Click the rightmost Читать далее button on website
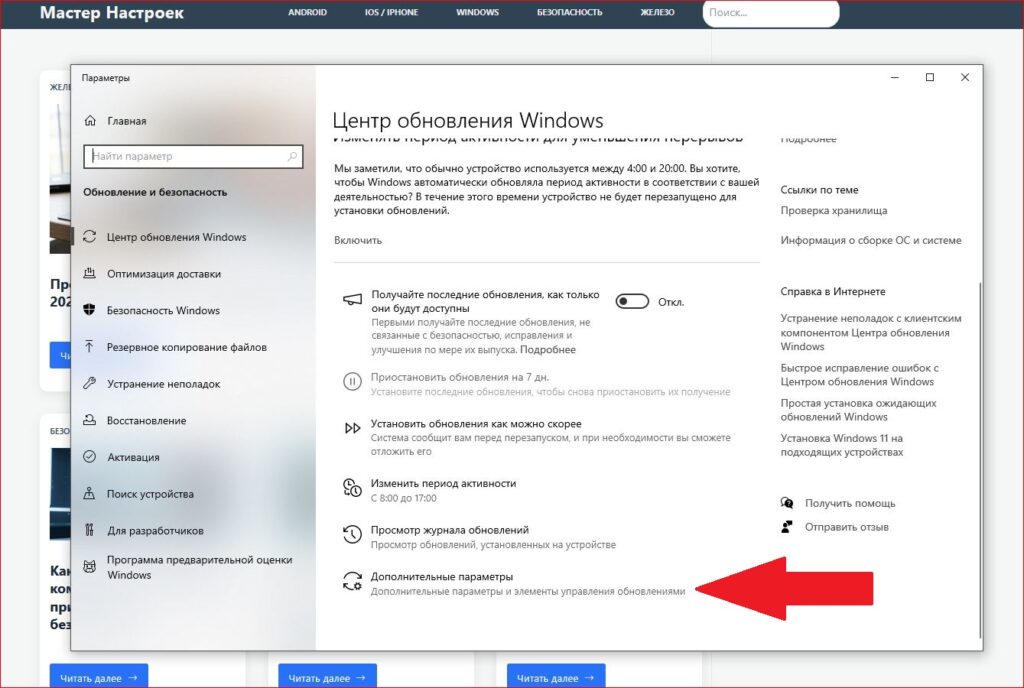This screenshot has width=1024, height=688. tap(556, 677)
